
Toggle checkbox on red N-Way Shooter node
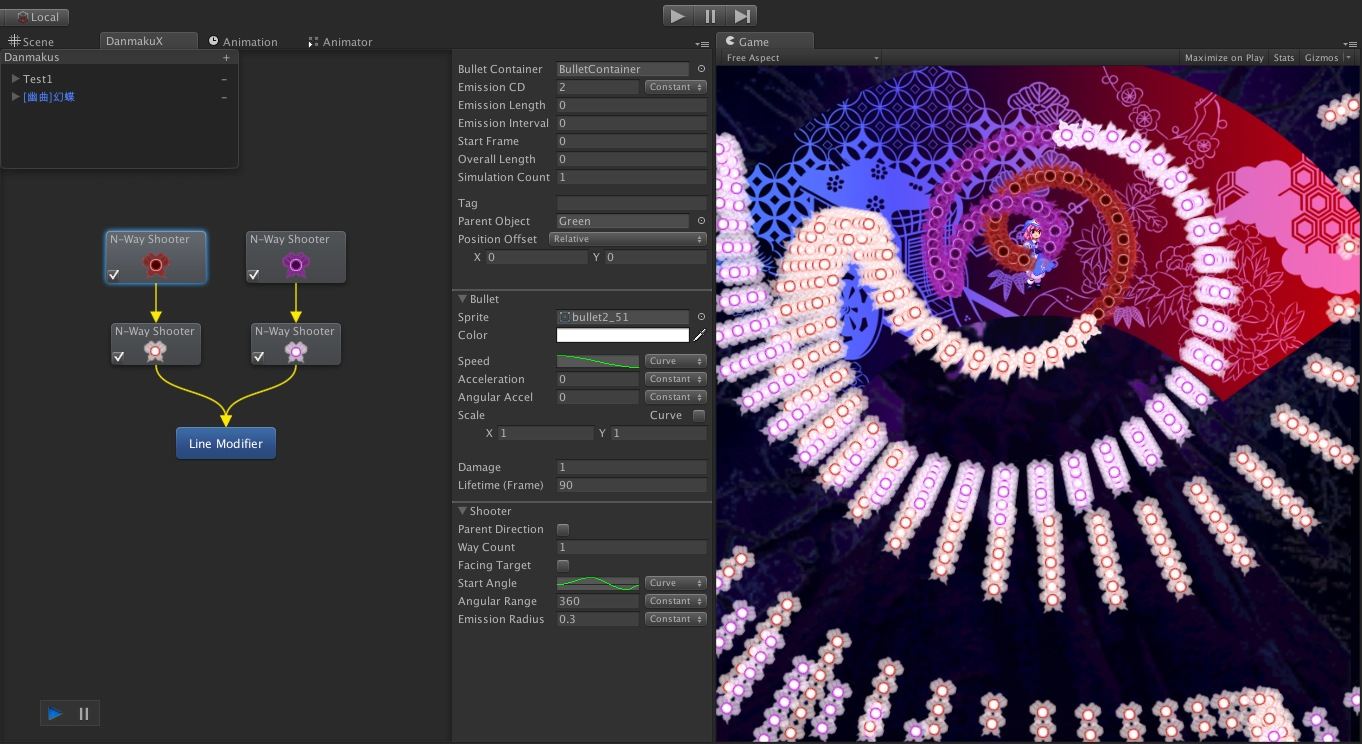click(114, 275)
